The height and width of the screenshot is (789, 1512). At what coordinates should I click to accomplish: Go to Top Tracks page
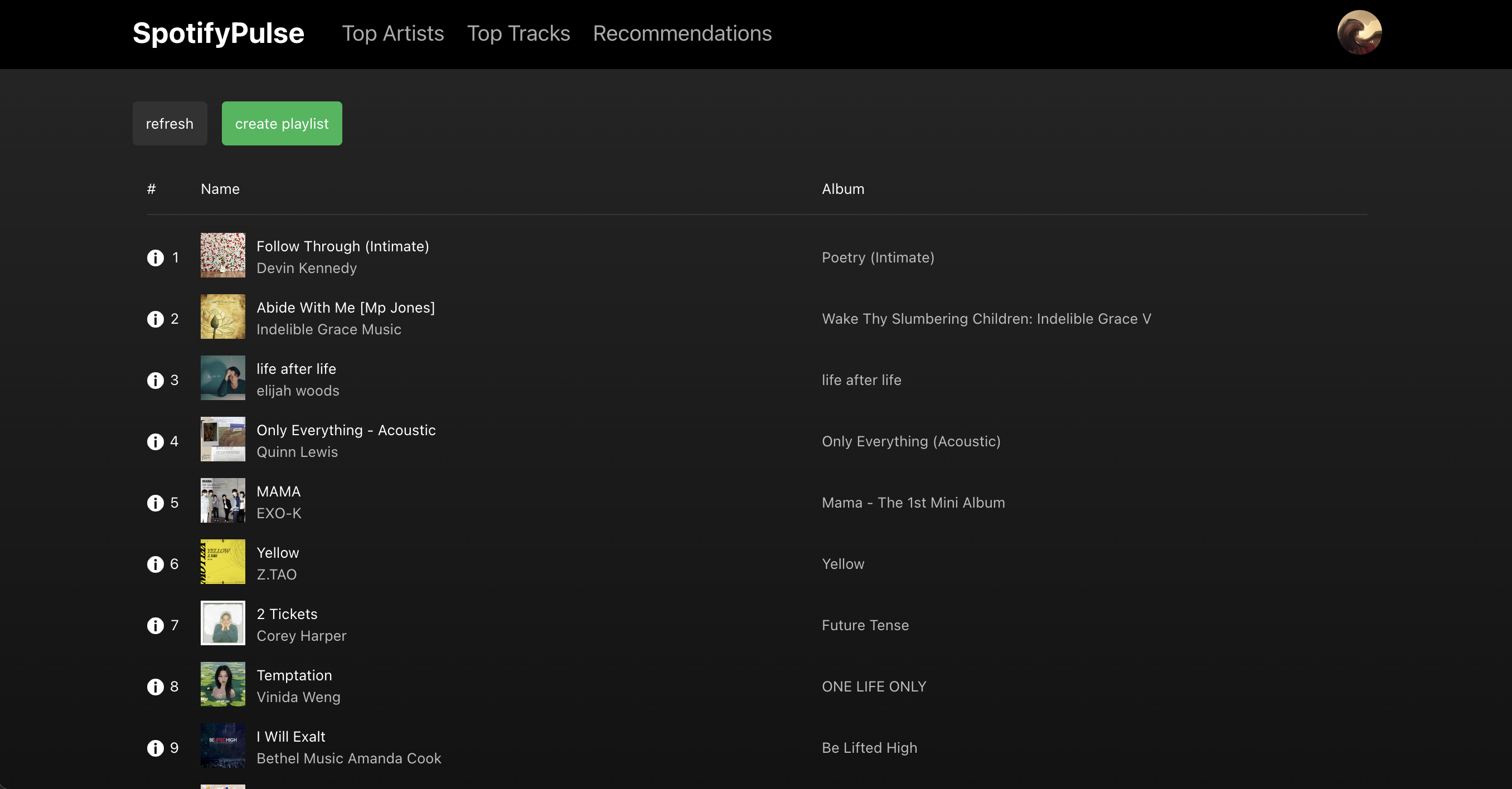click(518, 33)
